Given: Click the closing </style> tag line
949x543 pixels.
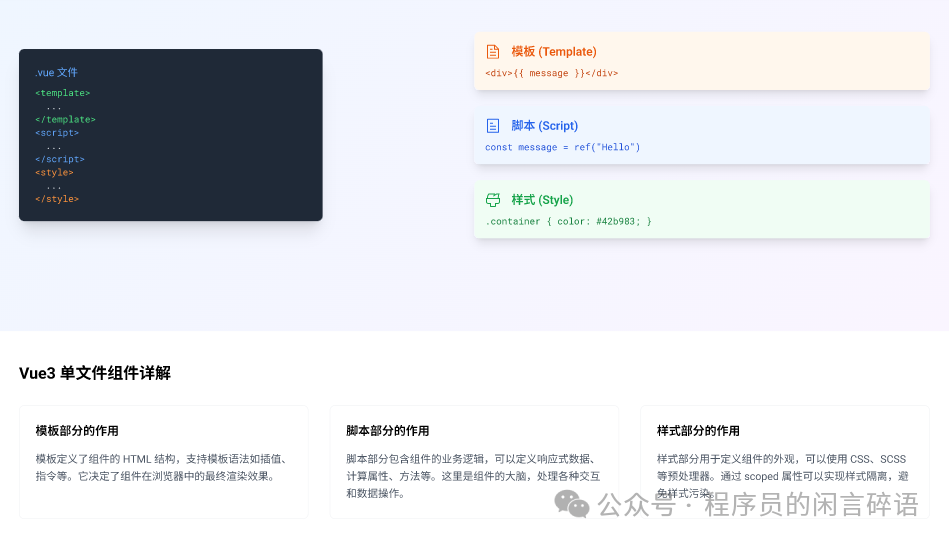Looking at the screenshot, I should [57, 199].
